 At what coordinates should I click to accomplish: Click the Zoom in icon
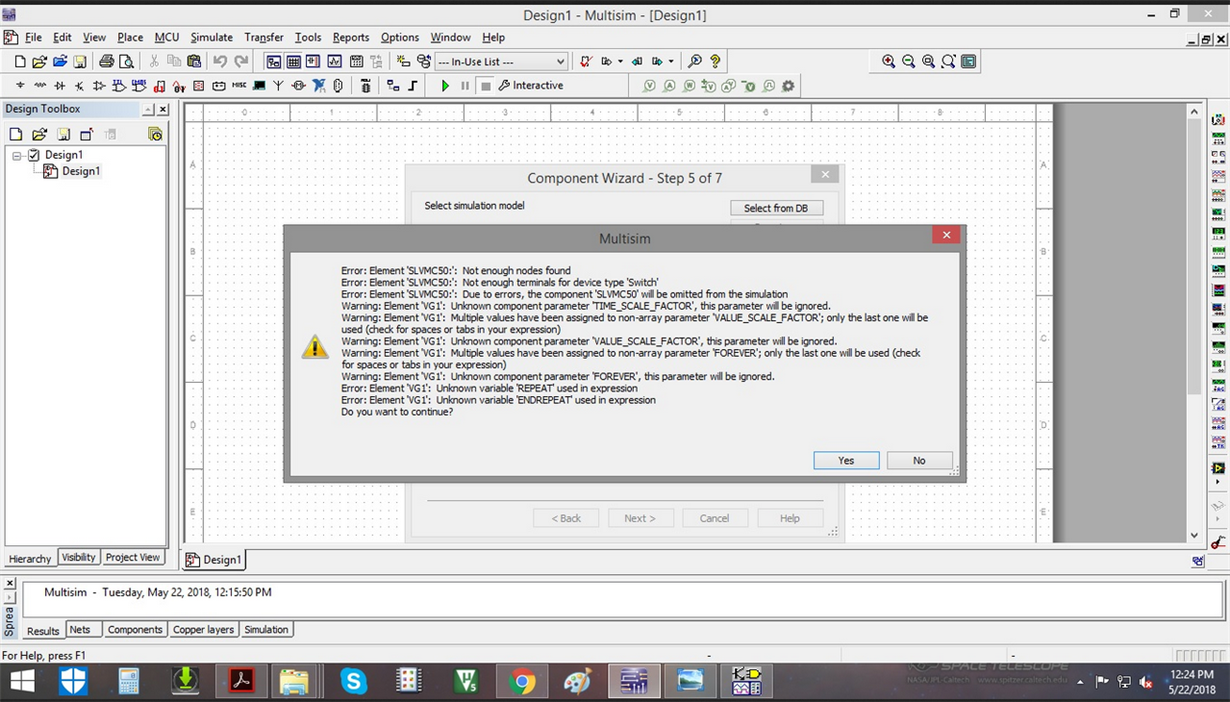tap(888, 61)
